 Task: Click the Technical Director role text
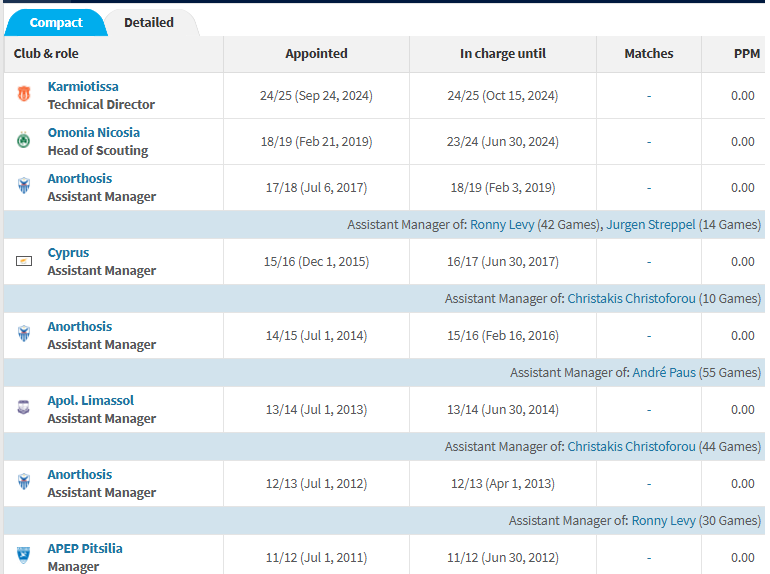pyautogui.click(x=101, y=105)
